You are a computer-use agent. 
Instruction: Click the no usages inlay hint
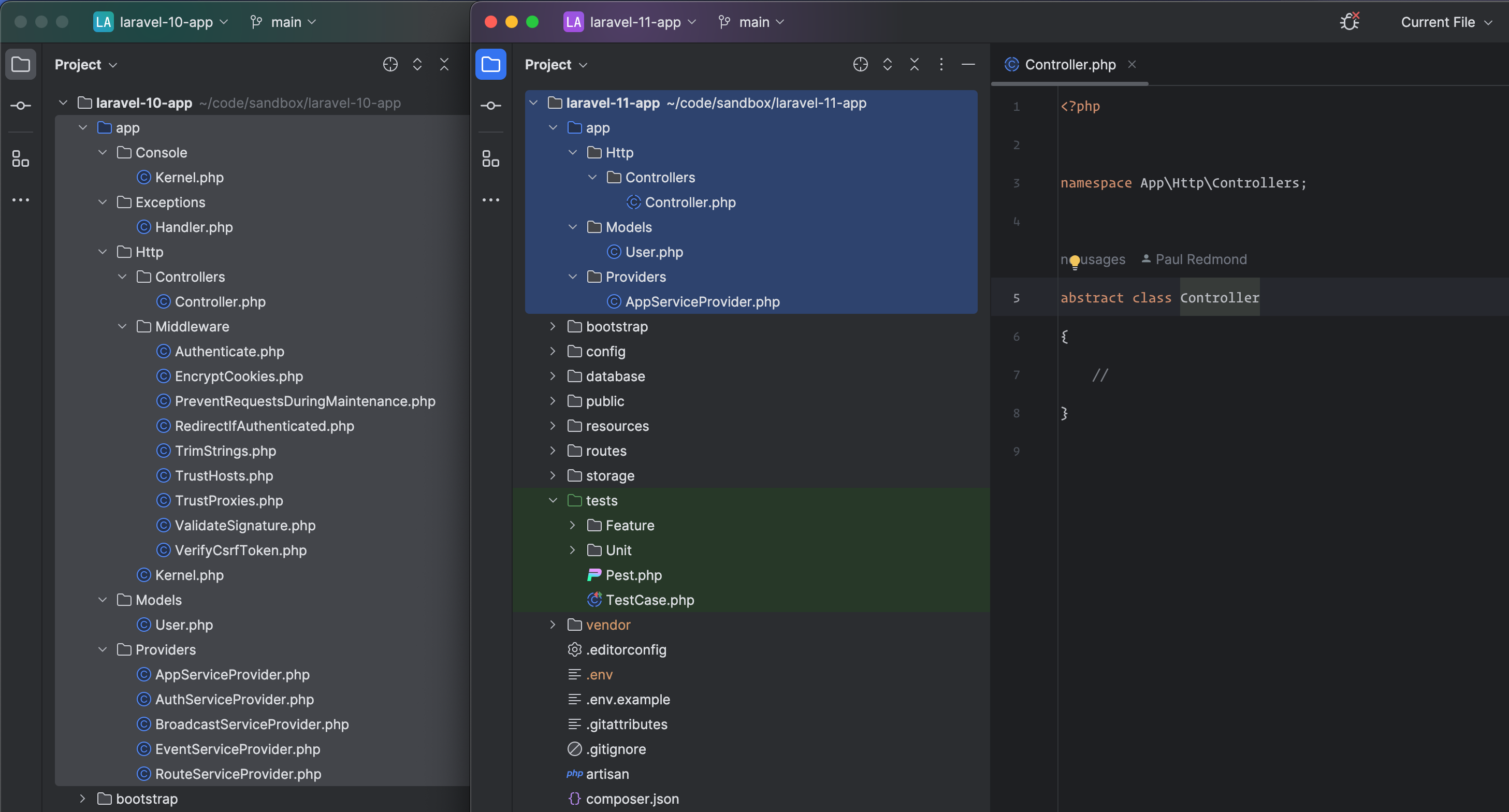(x=1093, y=259)
